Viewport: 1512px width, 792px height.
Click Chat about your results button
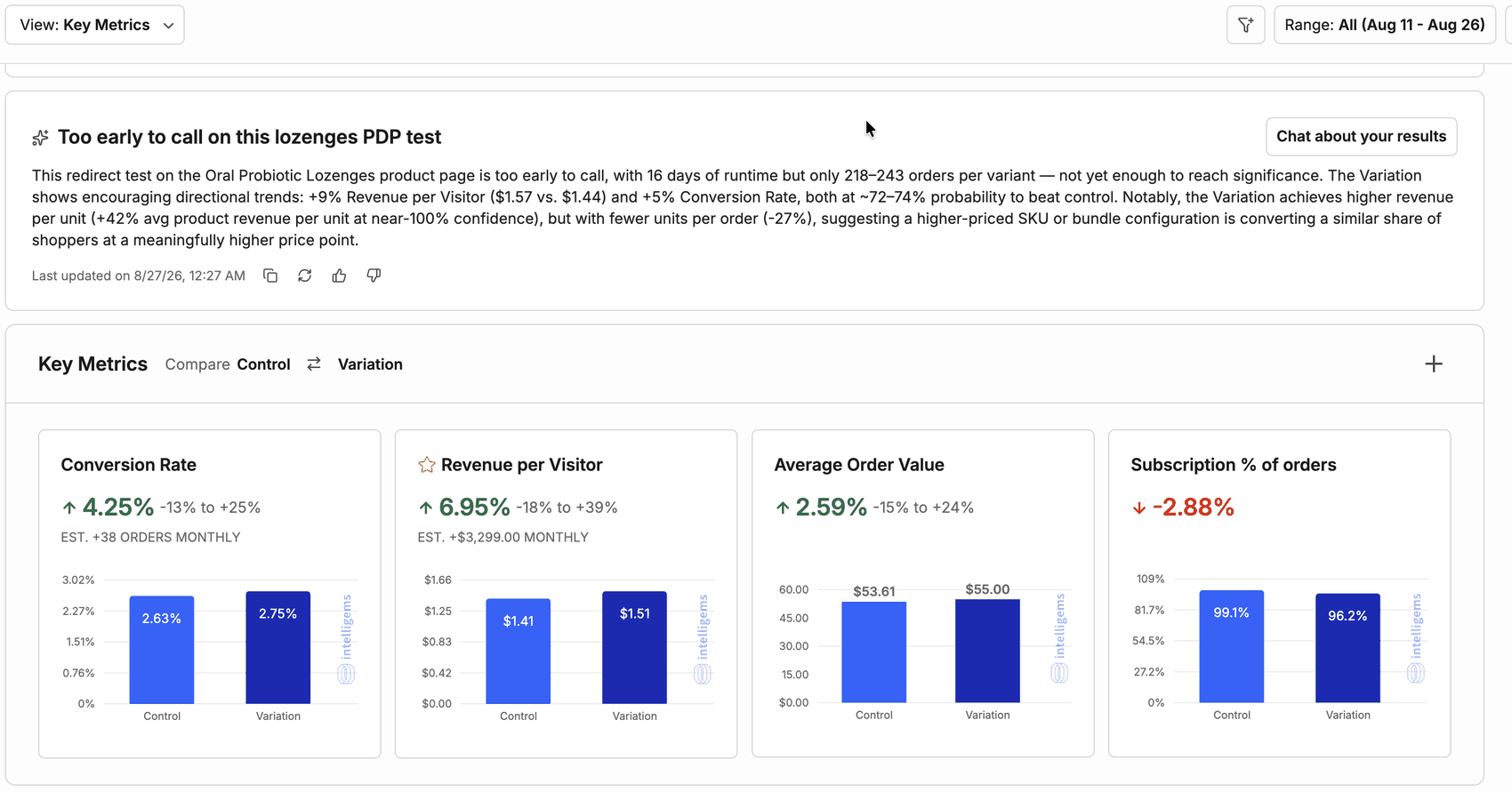(1361, 136)
